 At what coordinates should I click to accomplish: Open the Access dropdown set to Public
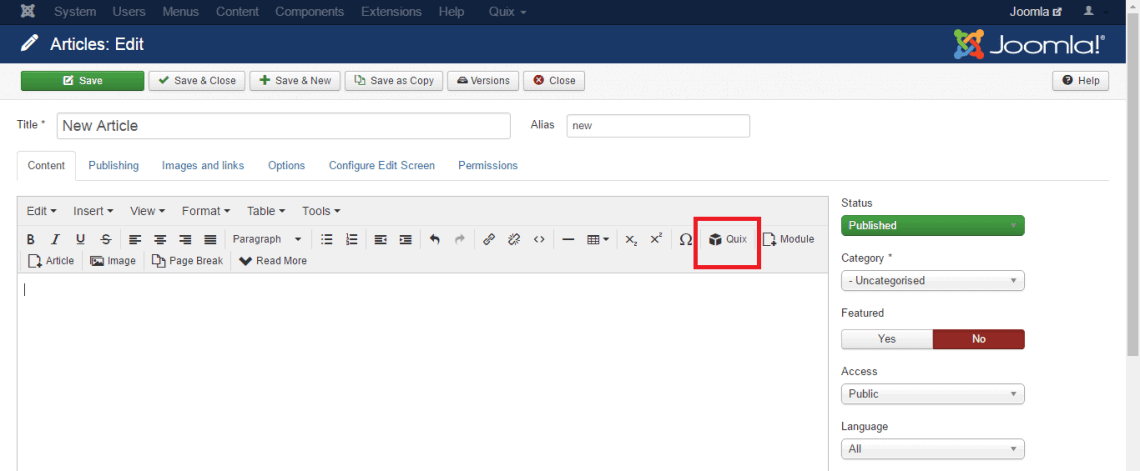(932, 394)
